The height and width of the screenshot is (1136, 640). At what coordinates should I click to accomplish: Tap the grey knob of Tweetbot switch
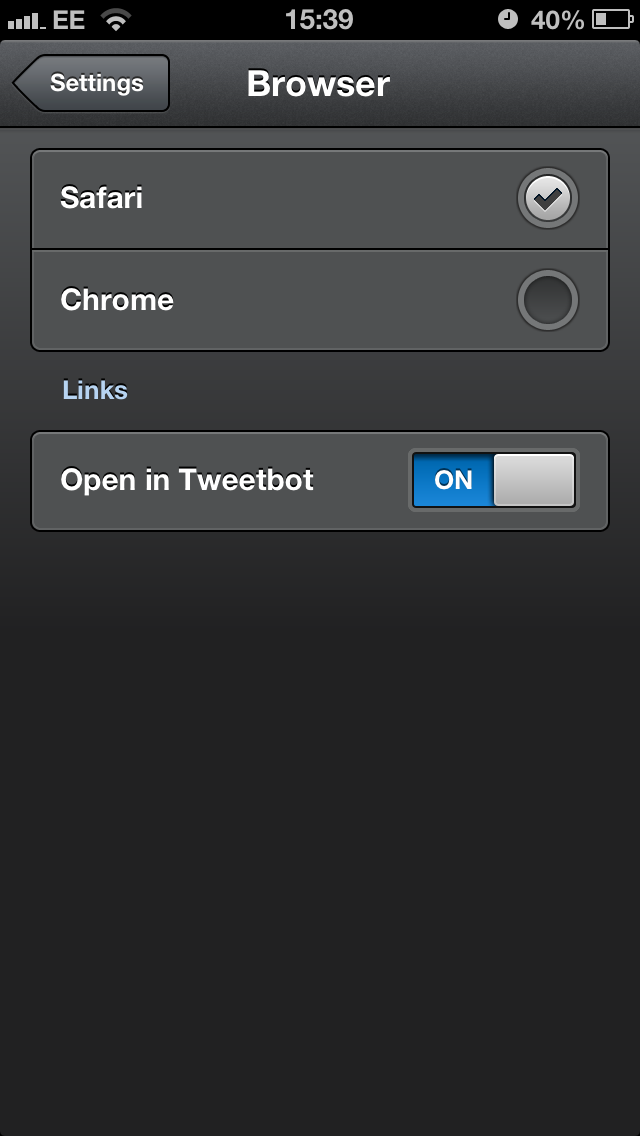pyautogui.click(x=535, y=480)
